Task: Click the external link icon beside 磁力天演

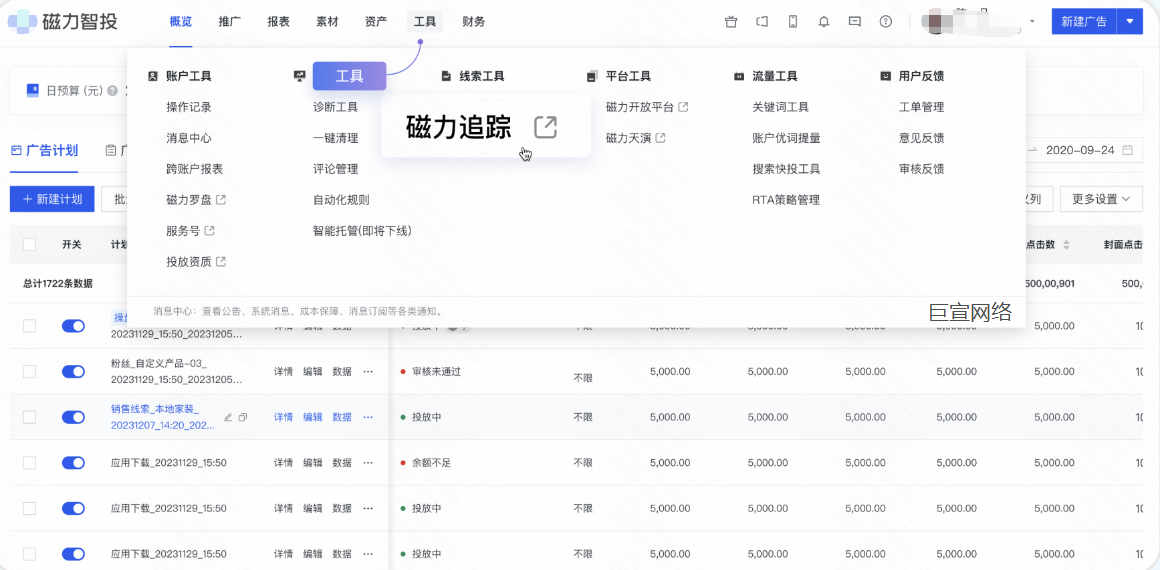Action: [661, 138]
